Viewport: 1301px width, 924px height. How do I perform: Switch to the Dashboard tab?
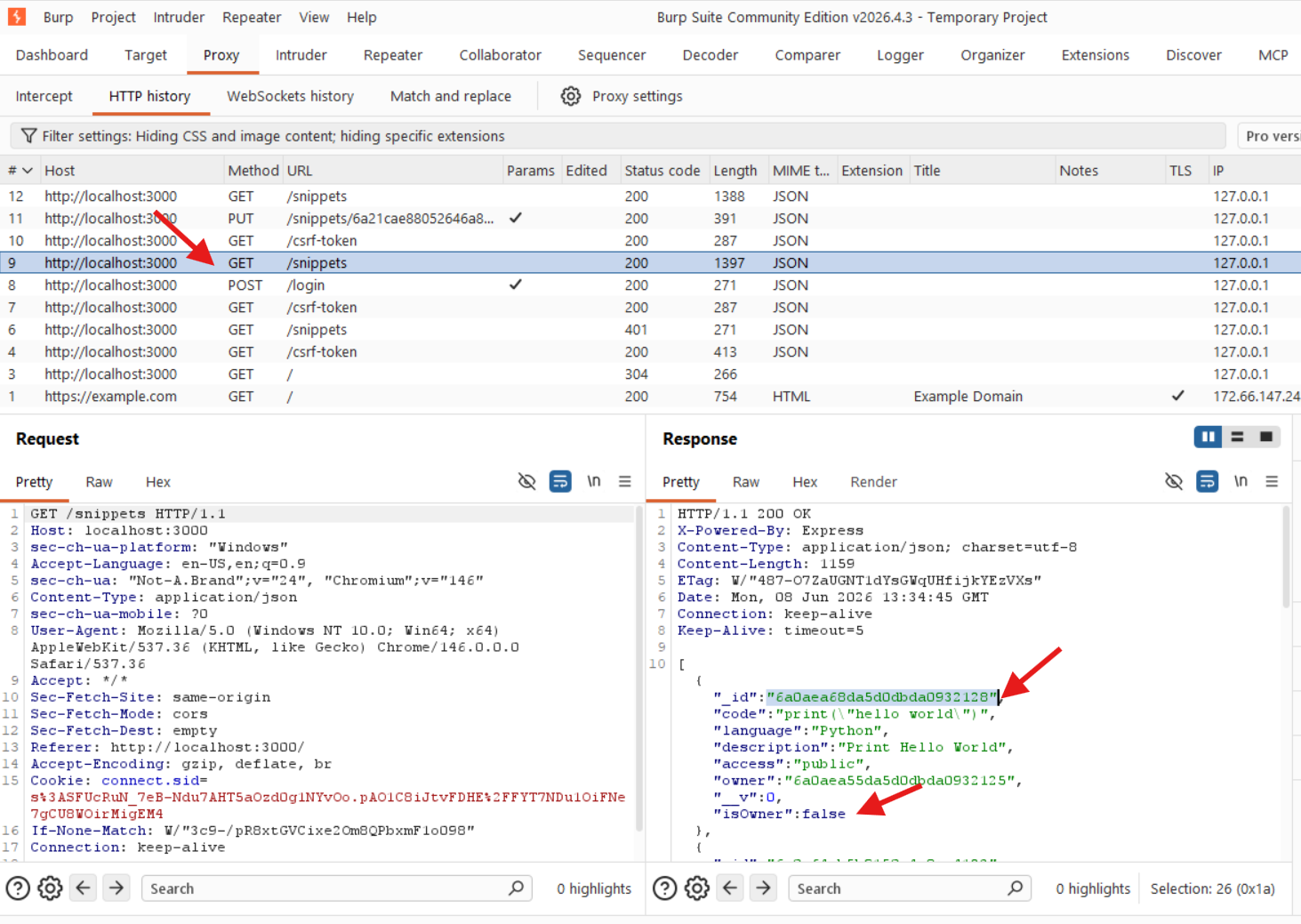[52, 55]
